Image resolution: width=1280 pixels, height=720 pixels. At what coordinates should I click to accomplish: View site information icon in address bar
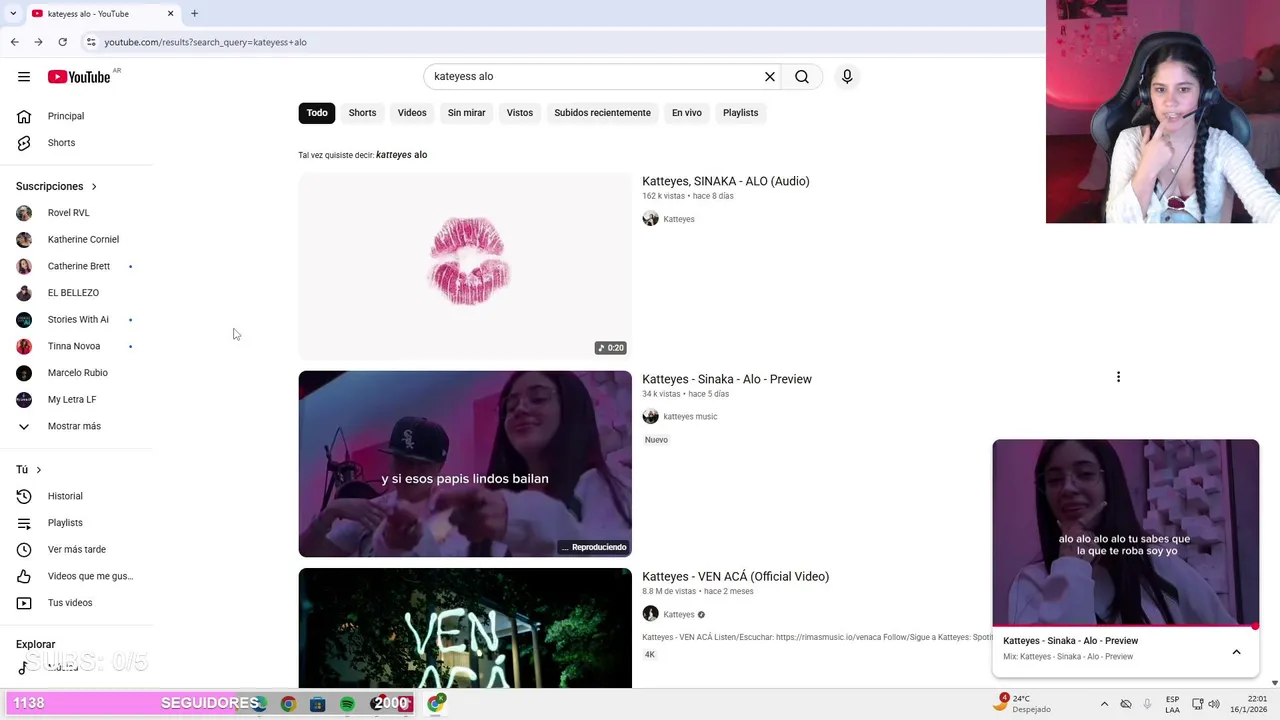click(90, 42)
